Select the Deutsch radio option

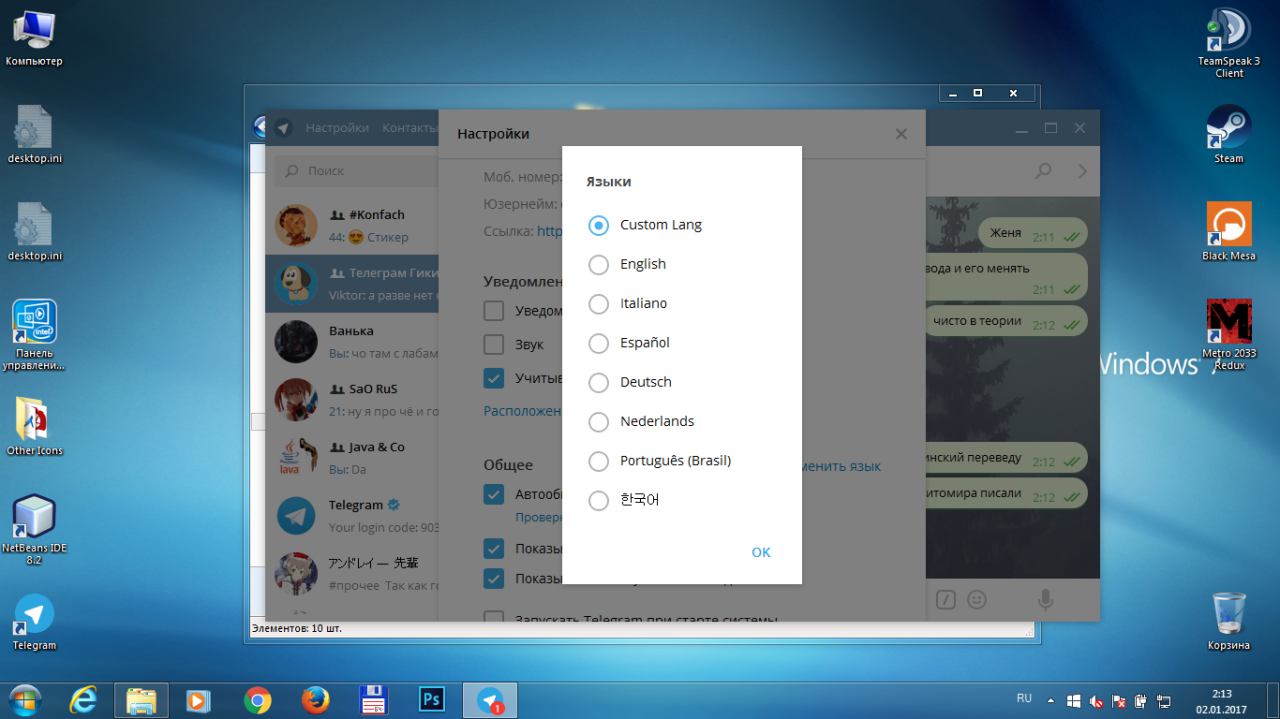coord(598,382)
